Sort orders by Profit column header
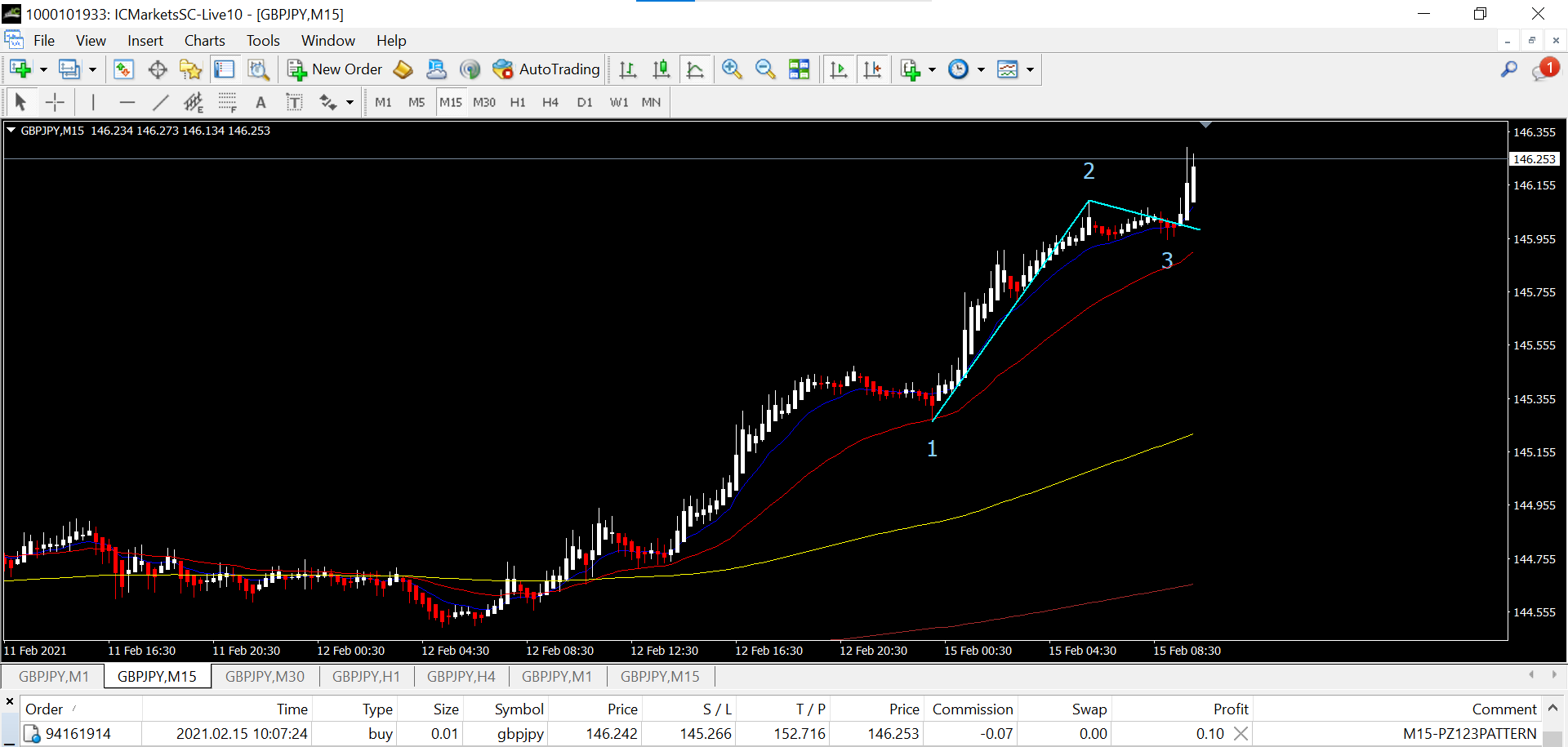 [x=1231, y=709]
